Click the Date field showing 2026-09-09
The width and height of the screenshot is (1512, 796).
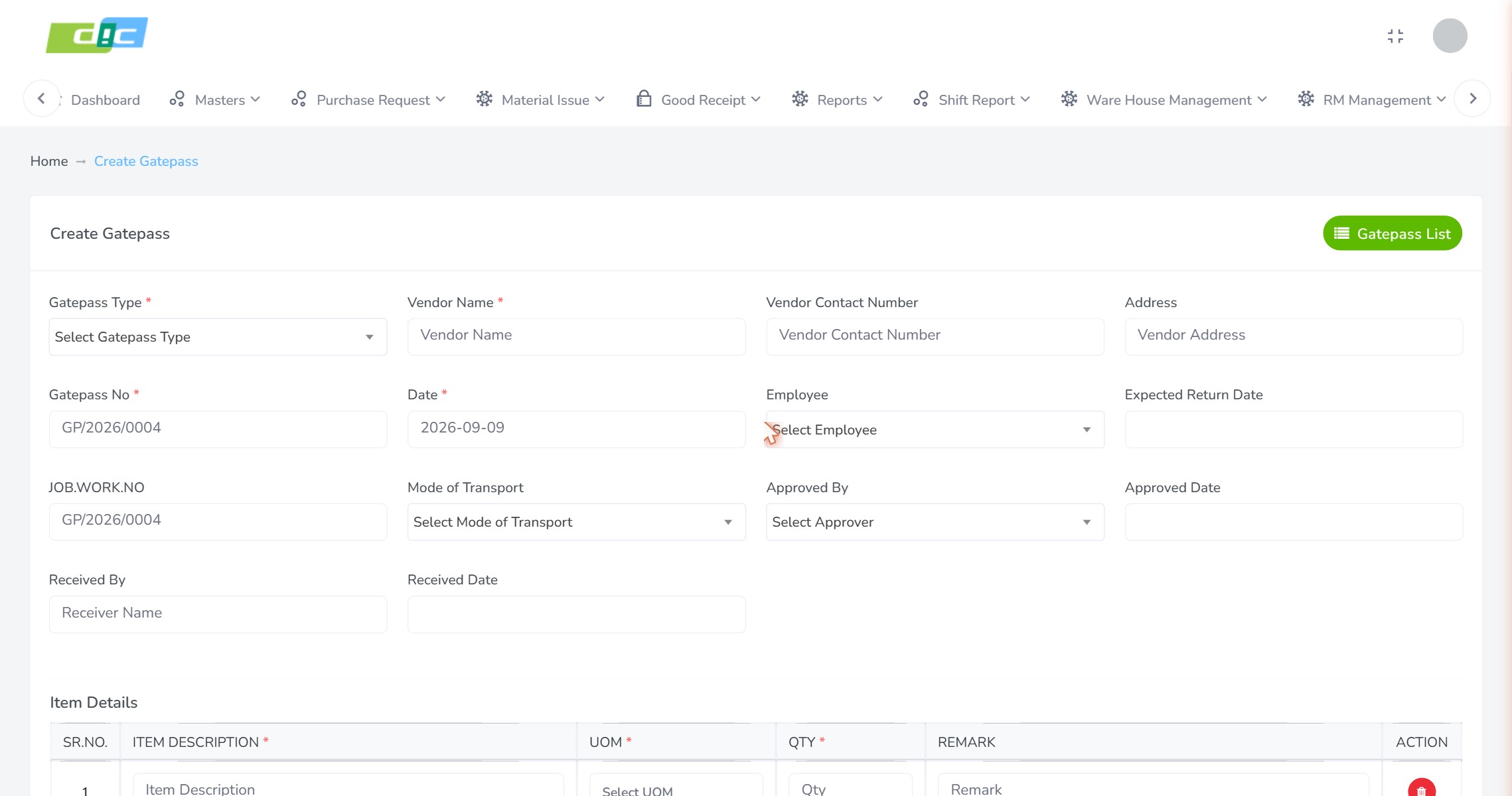coord(577,429)
